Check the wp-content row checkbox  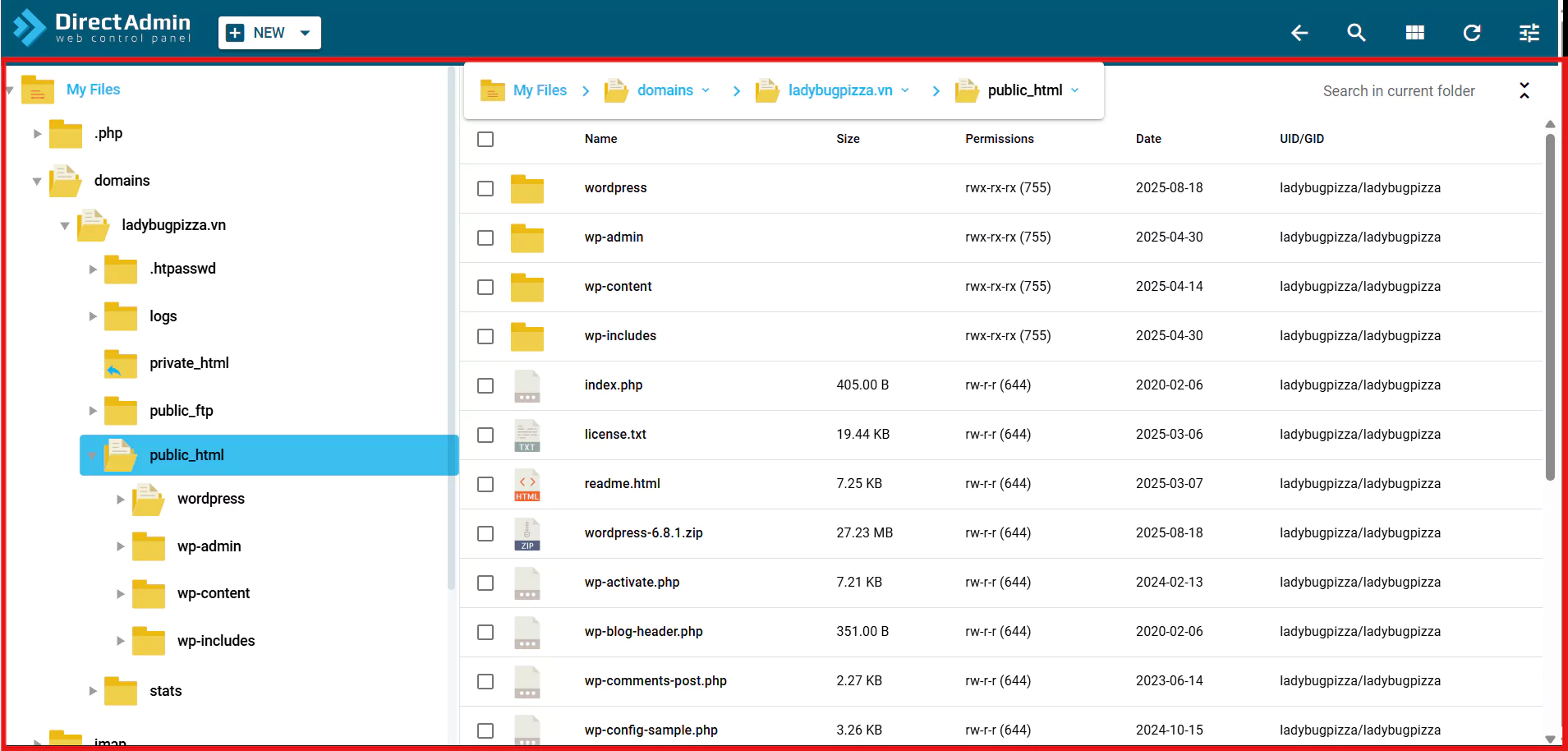(485, 287)
